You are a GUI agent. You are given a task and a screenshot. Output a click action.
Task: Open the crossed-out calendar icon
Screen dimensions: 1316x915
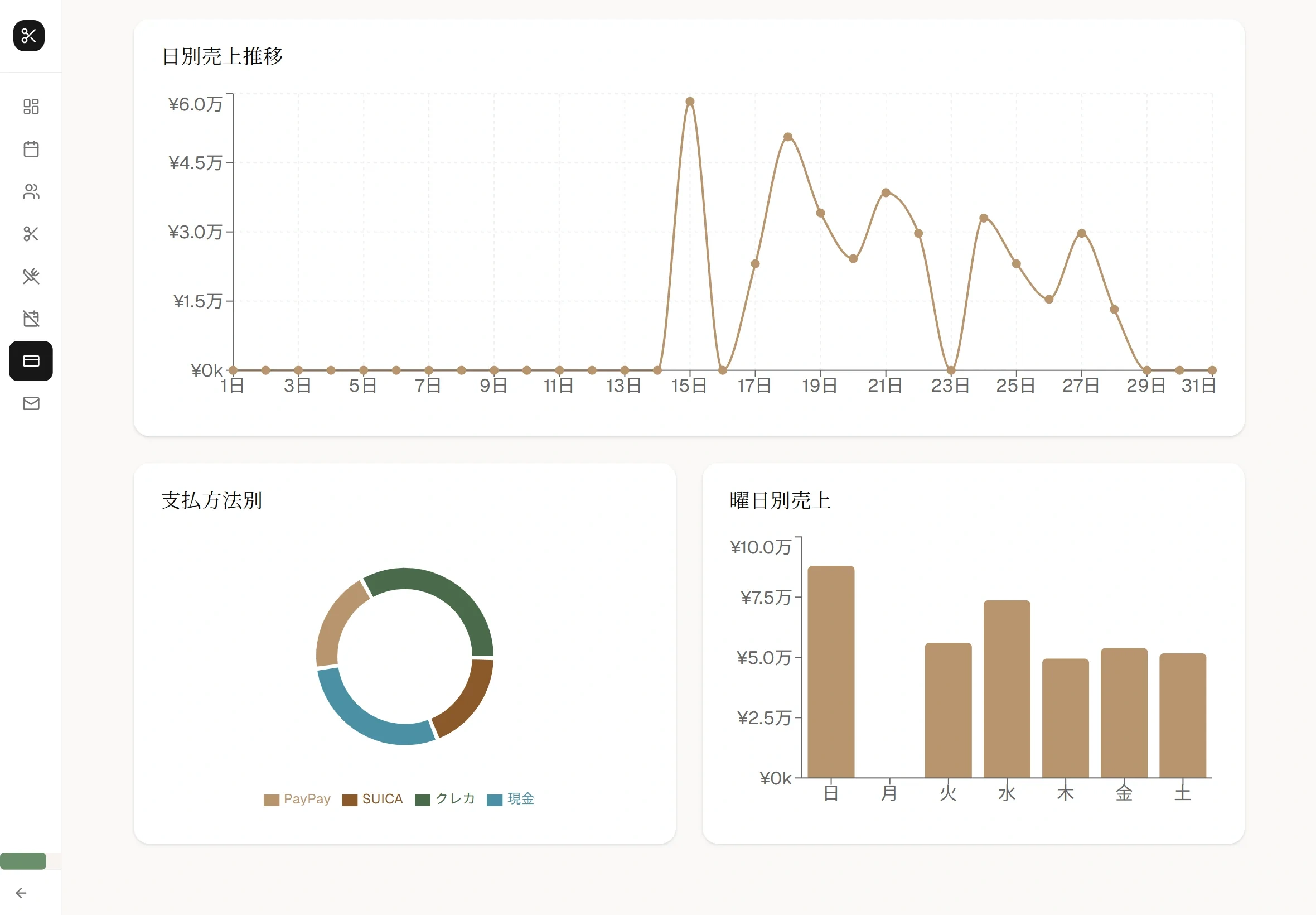tap(31, 319)
